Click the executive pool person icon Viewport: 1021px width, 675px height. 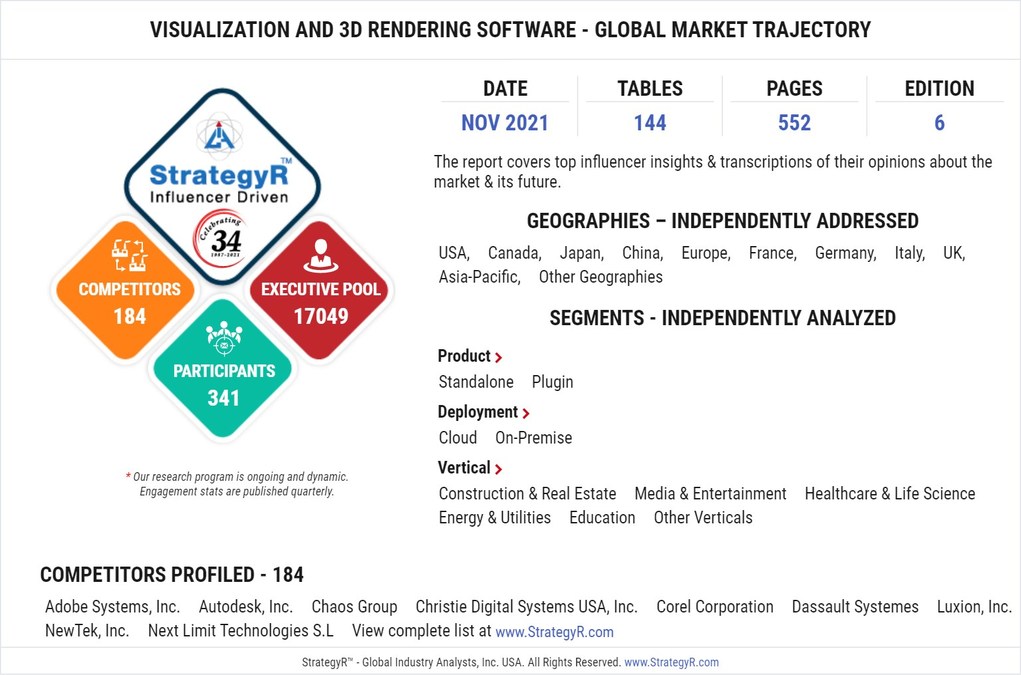coord(320,255)
